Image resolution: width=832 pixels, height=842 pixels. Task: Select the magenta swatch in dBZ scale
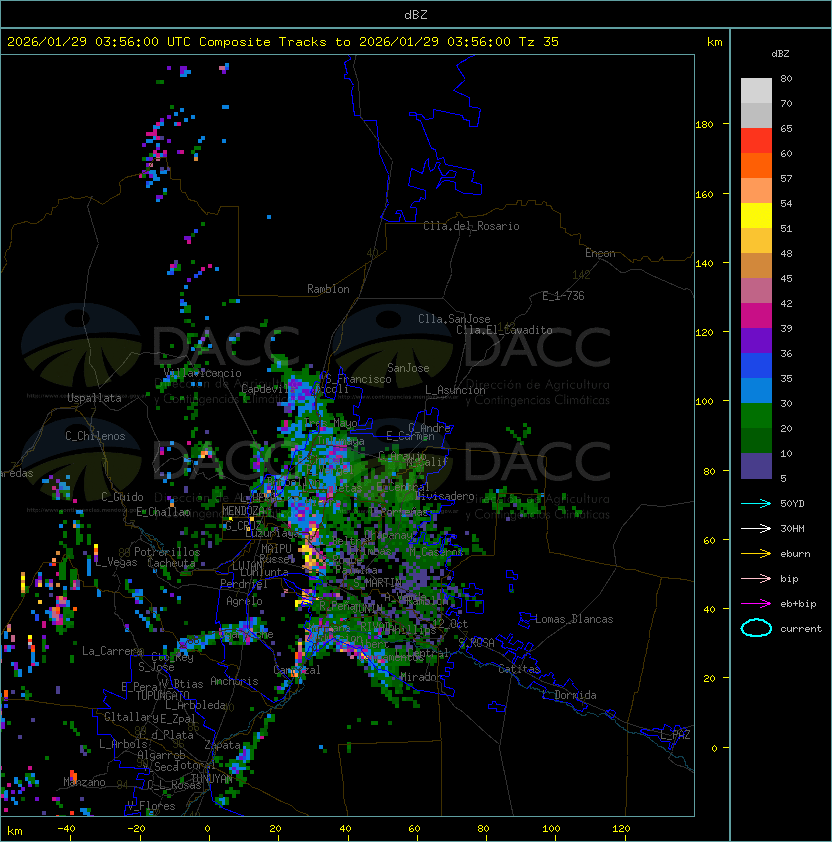[x=756, y=316]
